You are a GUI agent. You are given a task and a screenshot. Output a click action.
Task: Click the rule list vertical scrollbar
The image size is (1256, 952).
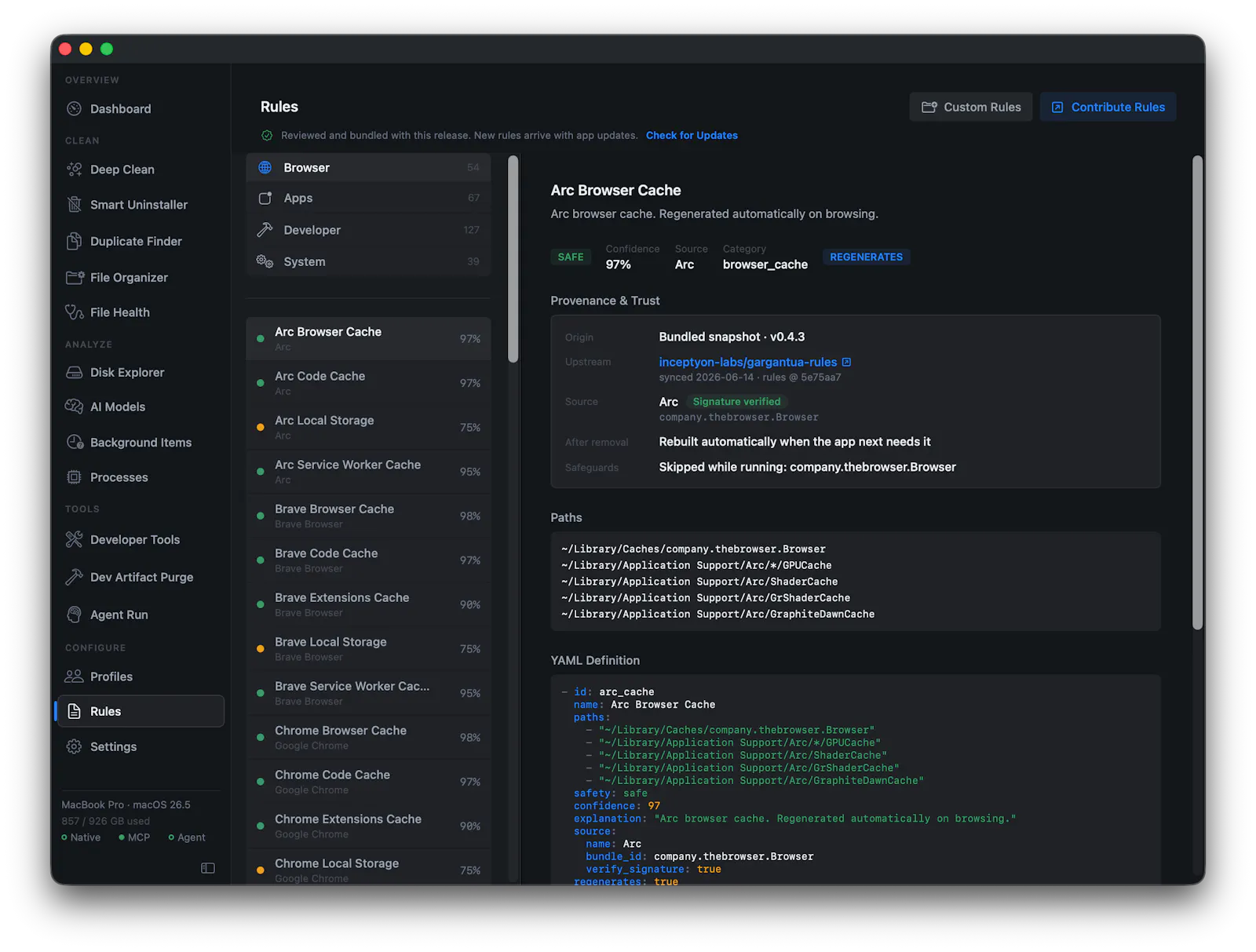pos(513,259)
